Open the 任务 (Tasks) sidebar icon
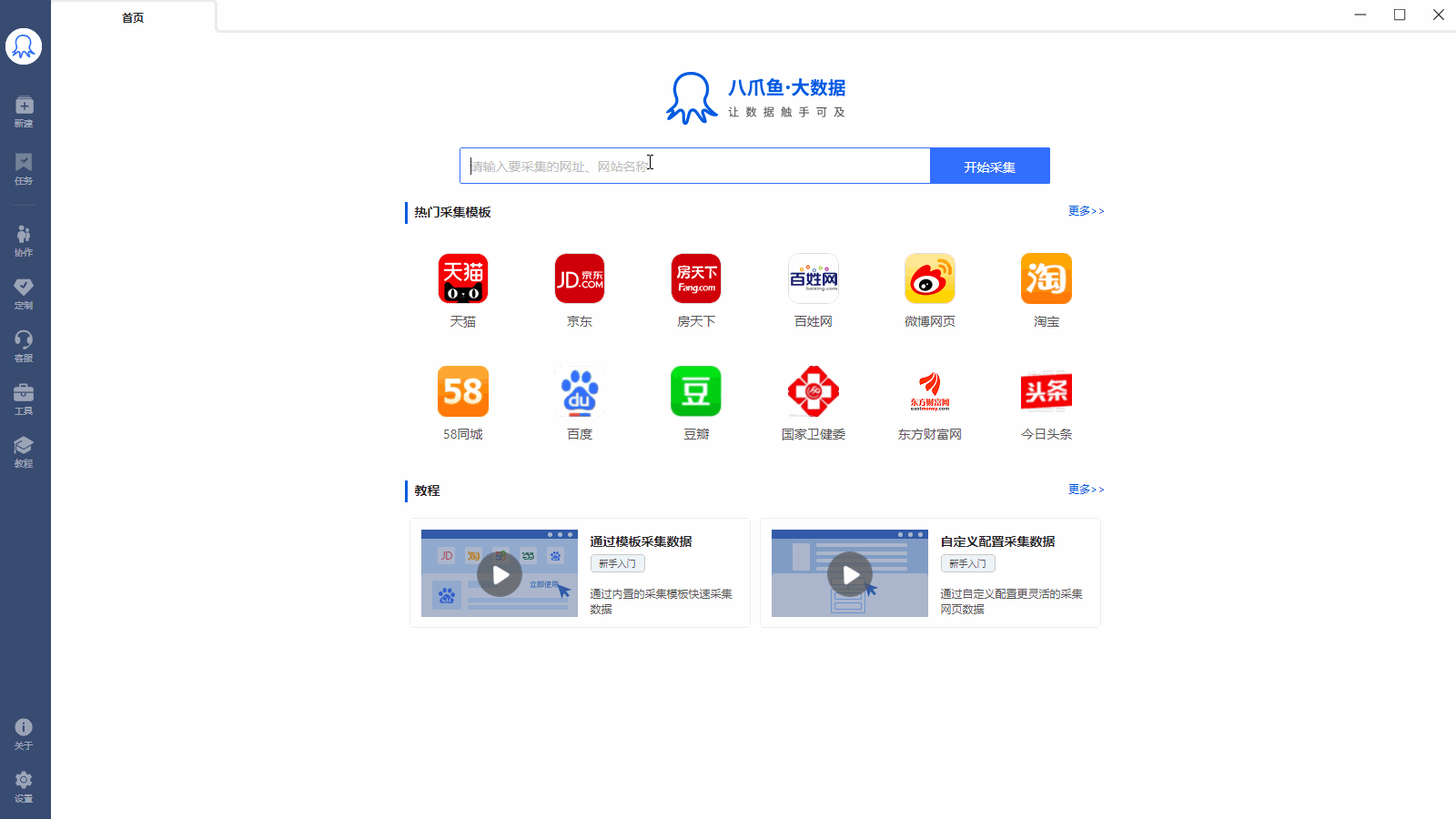This screenshot has height=819, width=1456. (x=24, y=168)
